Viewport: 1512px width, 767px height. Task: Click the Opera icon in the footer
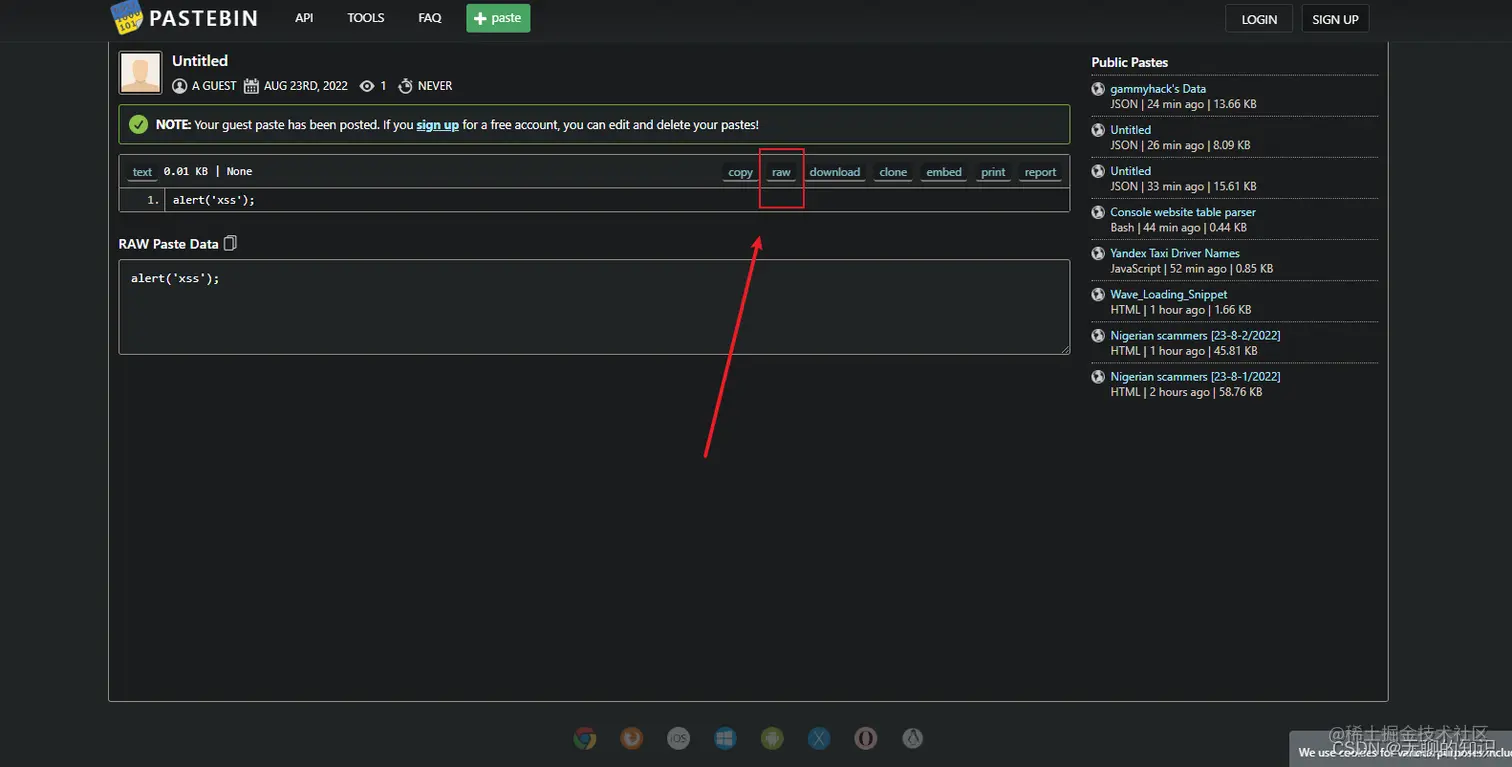(x=866, y=738)
